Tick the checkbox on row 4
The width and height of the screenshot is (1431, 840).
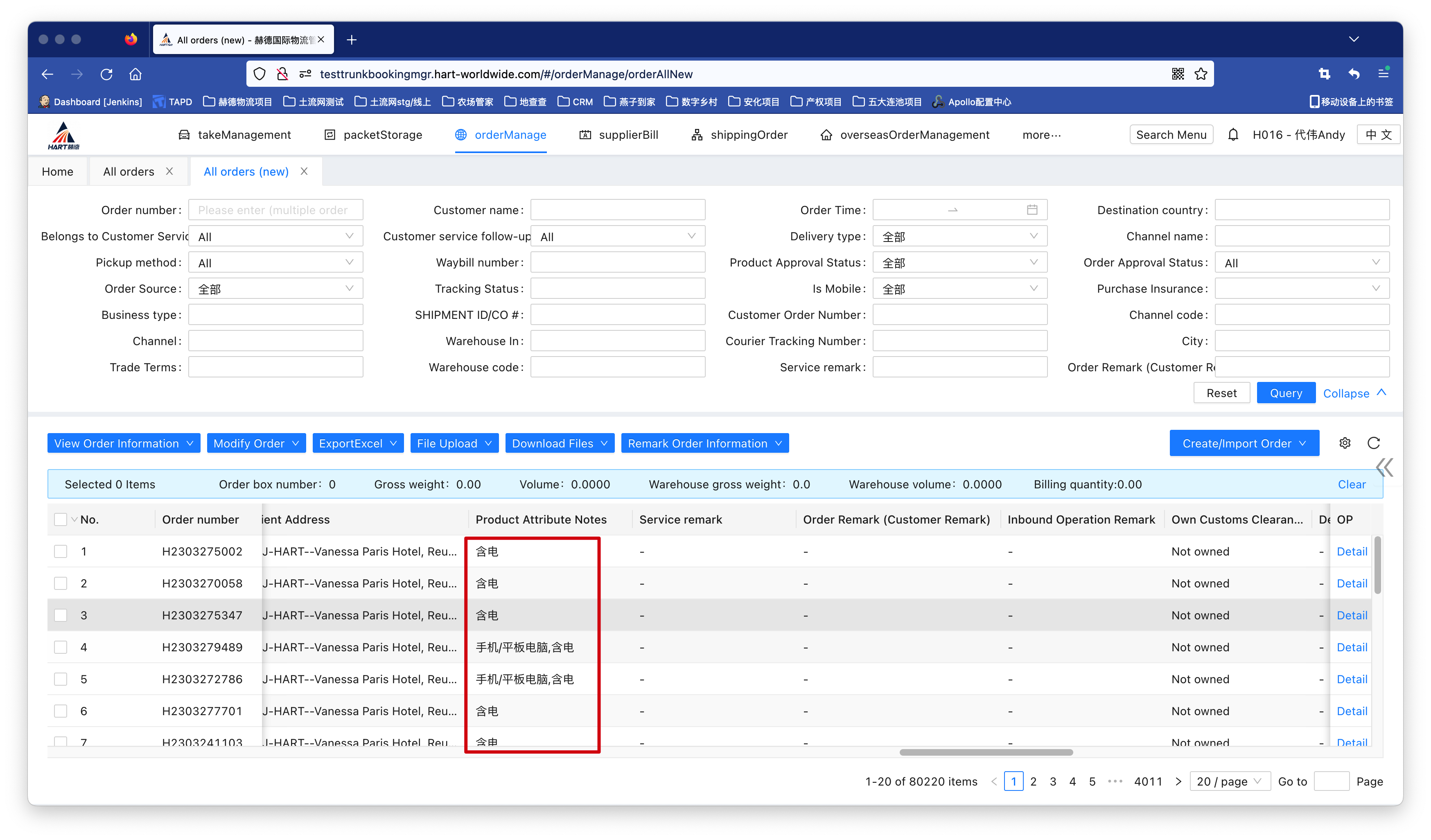pos(61,647)
